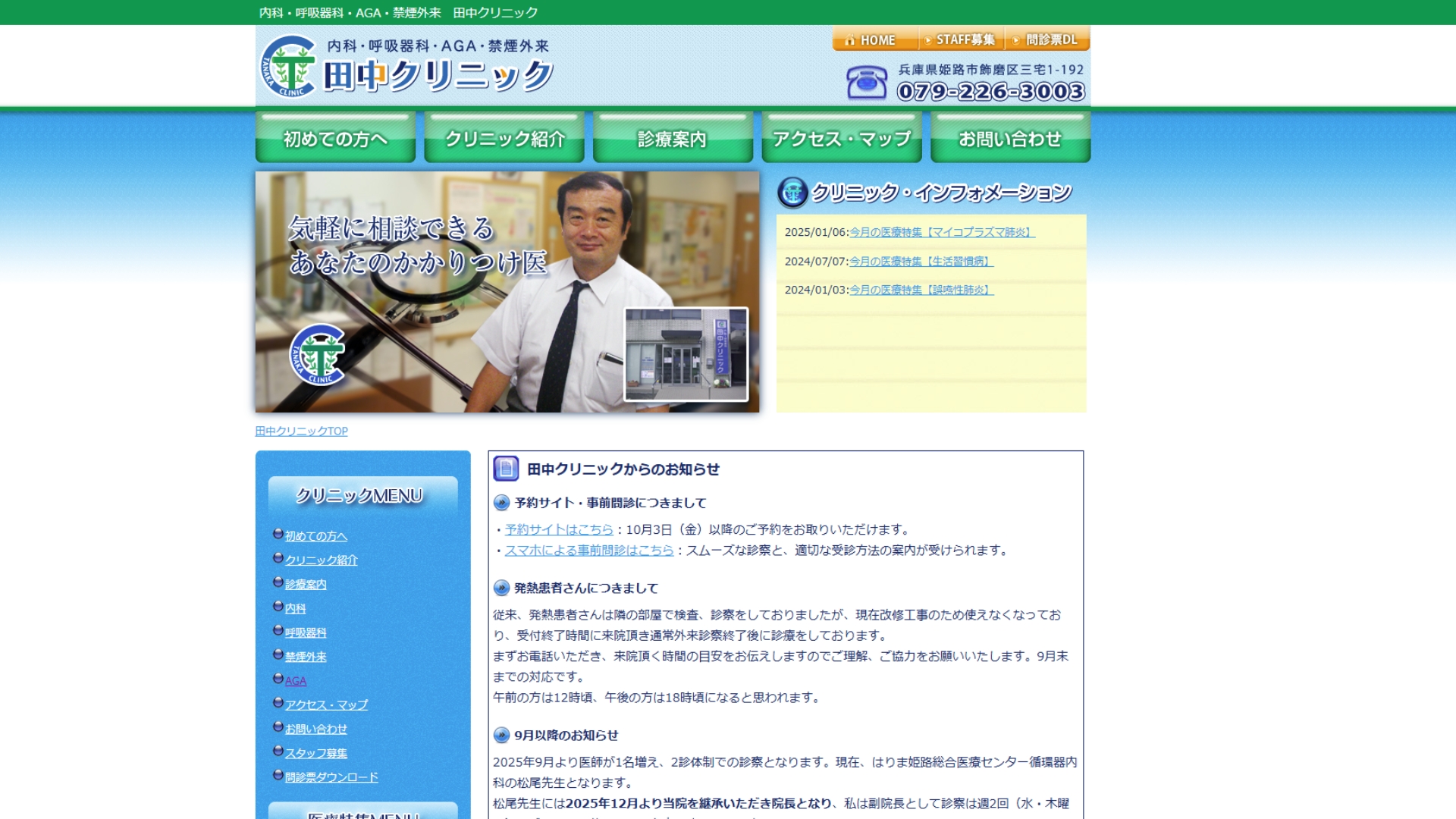This screenshot has height=819, width=1456.
Task: Open the 予約サイトはこちら link
Action: click(x=558, y=529)
